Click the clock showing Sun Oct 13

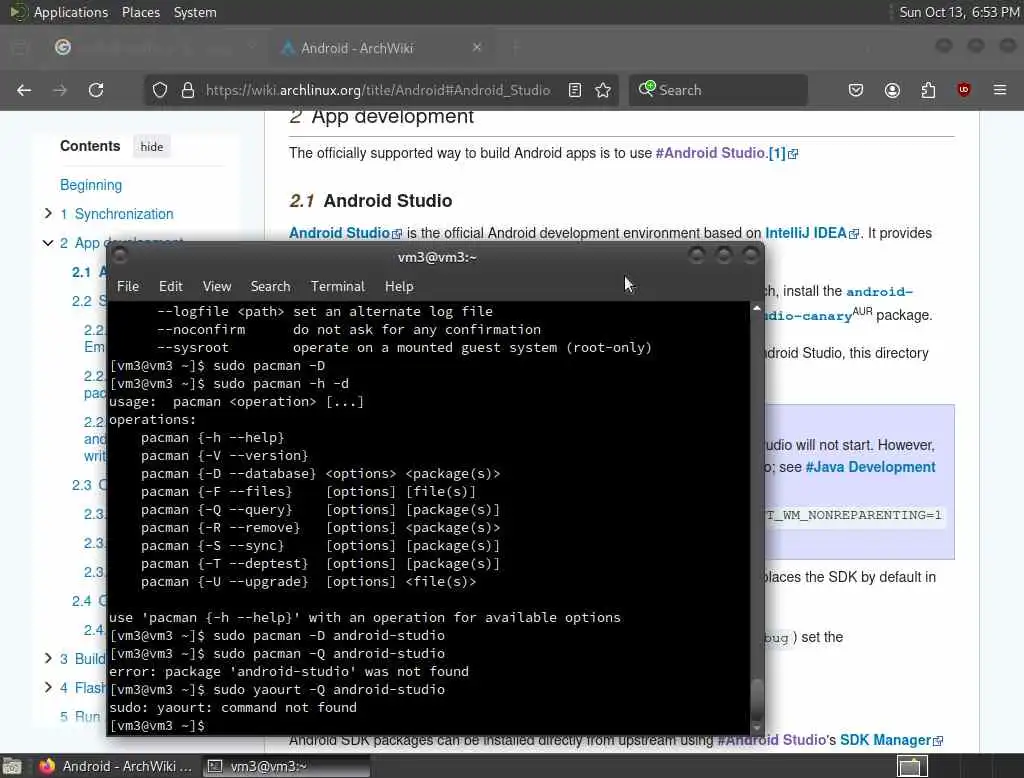click(959, 12)
